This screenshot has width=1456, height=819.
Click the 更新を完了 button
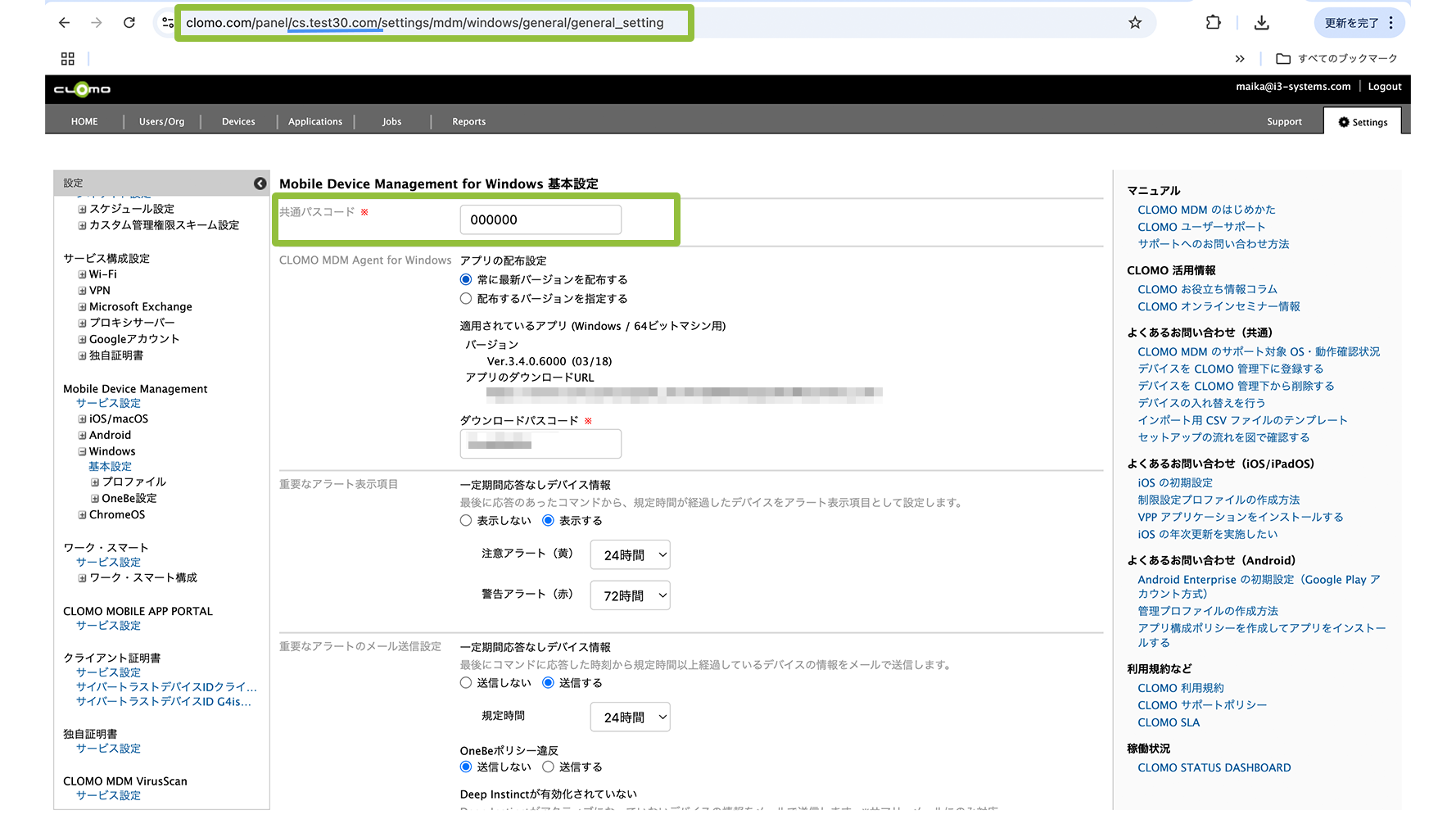pyautogui.click(x=1352, y=23)
